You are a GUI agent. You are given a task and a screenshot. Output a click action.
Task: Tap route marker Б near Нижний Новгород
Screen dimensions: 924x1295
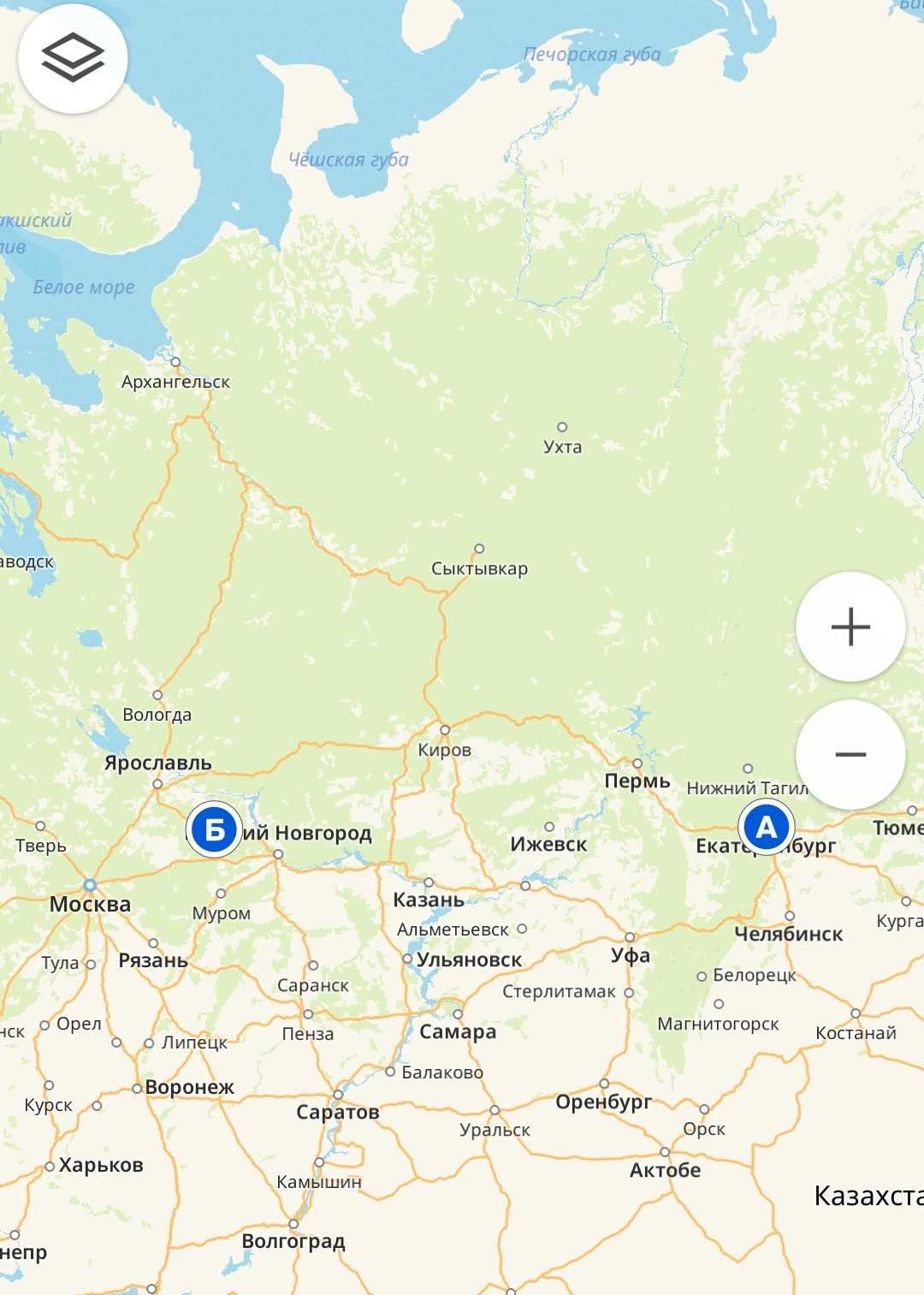[214, 829]
